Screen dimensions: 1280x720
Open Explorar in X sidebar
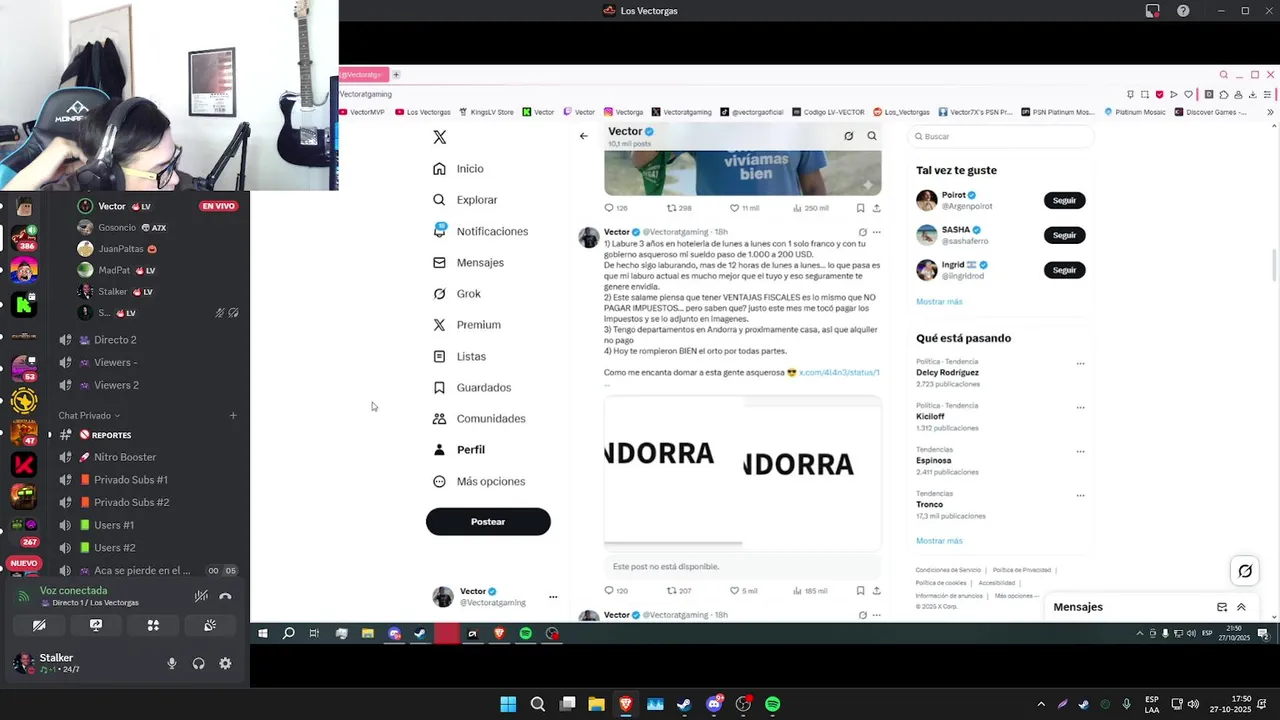tap(465, 200)
